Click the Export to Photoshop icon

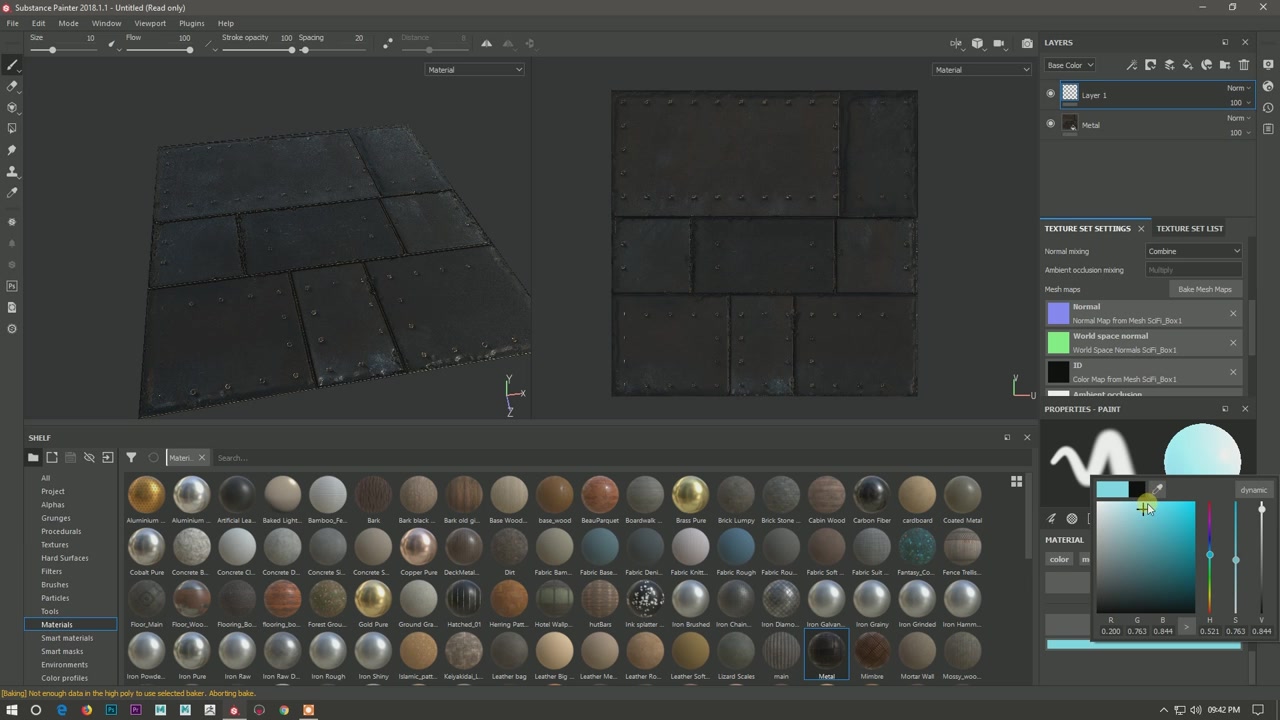coord(12,286)
